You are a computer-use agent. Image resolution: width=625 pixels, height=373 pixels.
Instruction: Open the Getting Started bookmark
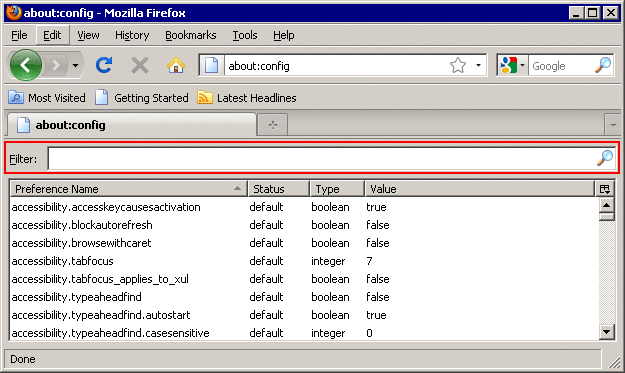(142, 98)
